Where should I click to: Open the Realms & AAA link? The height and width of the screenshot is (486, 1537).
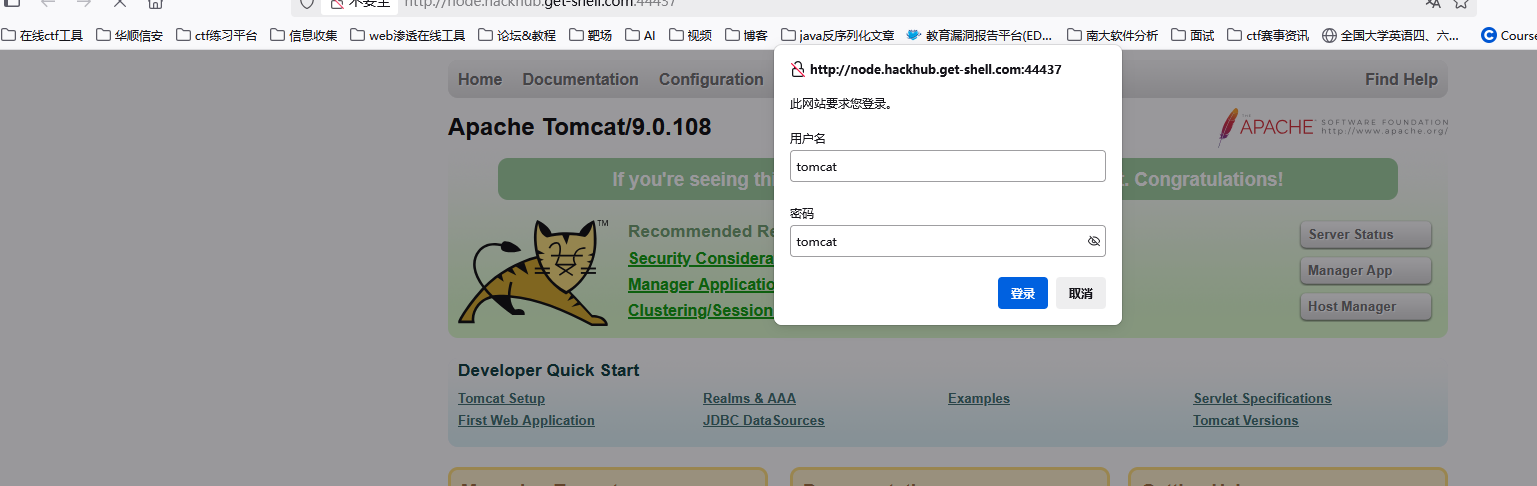tap(749, 398)
